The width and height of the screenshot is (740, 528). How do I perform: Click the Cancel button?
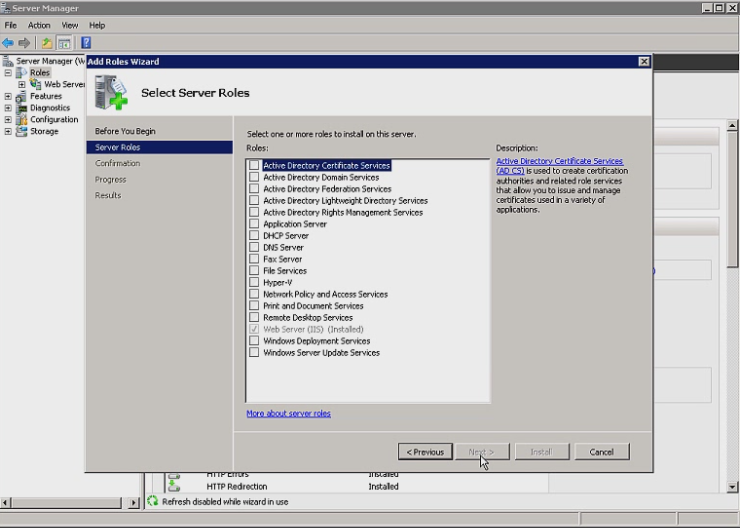coord(602,452)
